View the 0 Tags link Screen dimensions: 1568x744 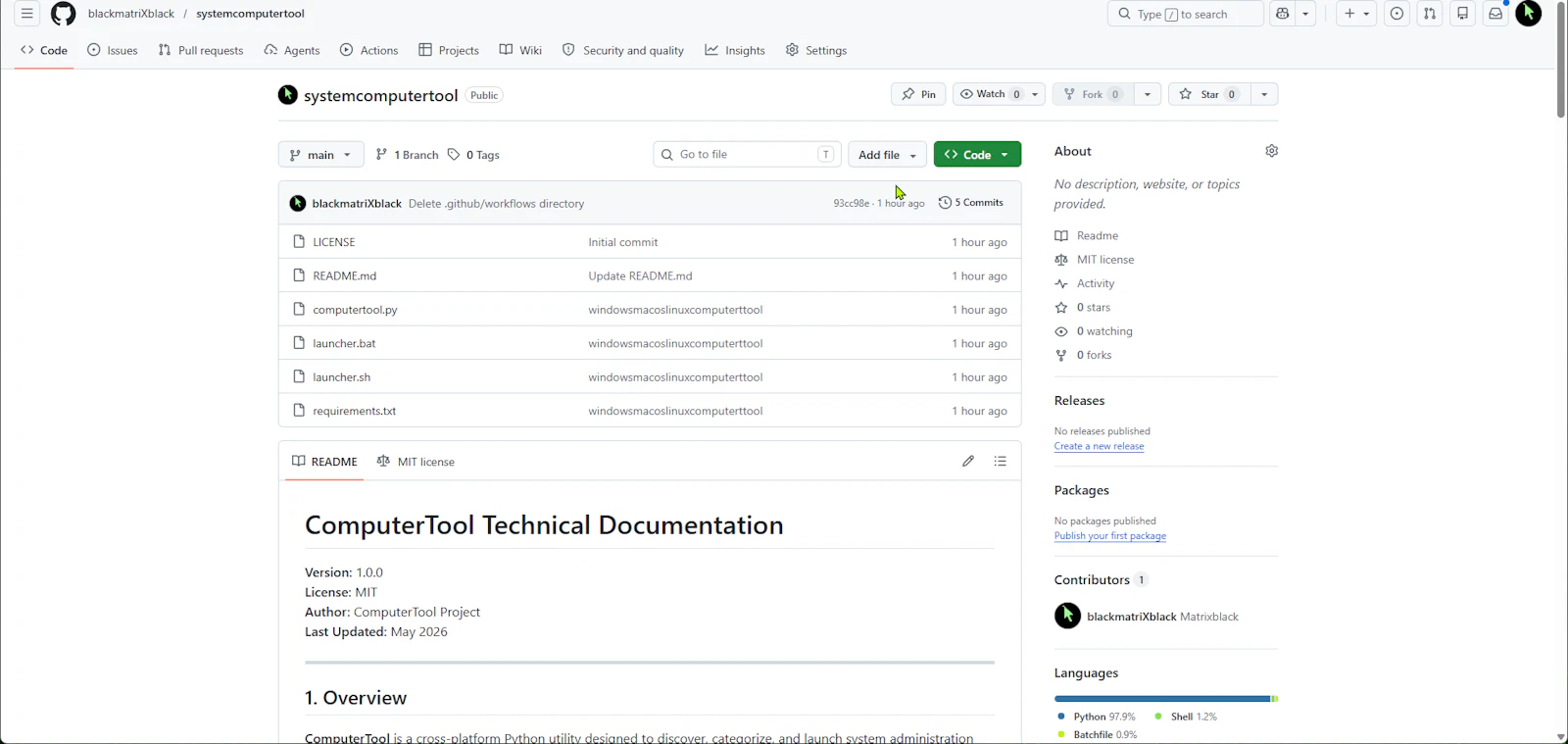(x=474, y=155)
